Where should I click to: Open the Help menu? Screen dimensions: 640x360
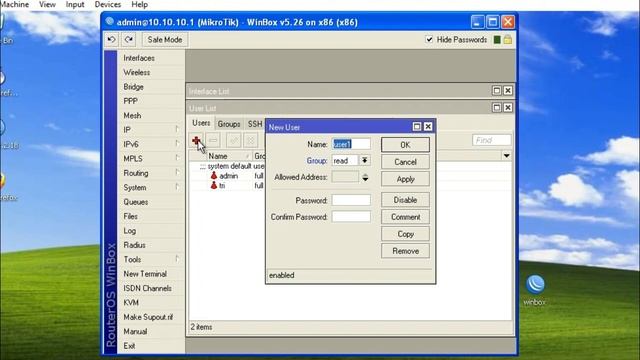tap(140, 4)
